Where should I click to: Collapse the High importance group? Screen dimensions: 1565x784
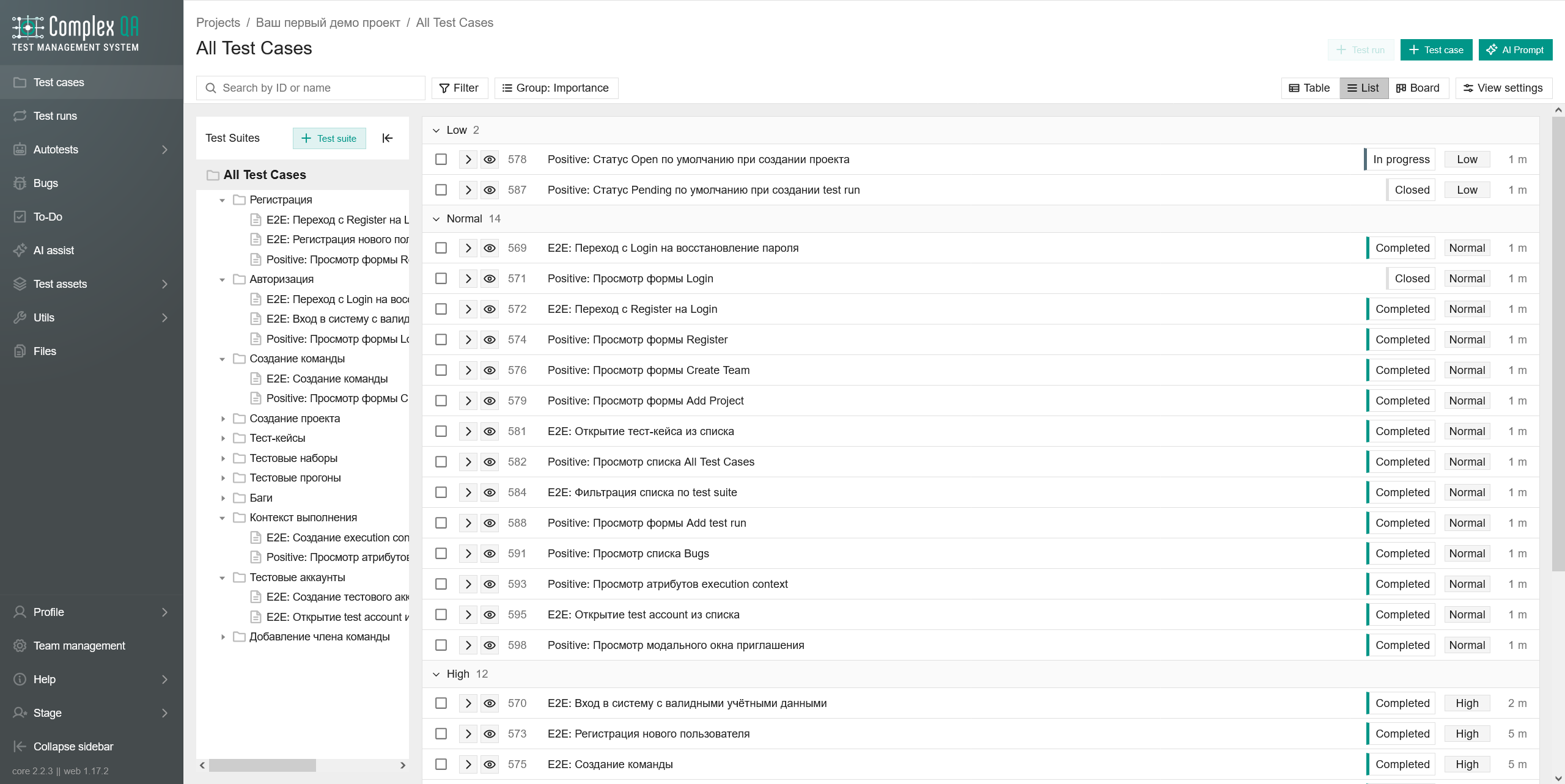436,674
